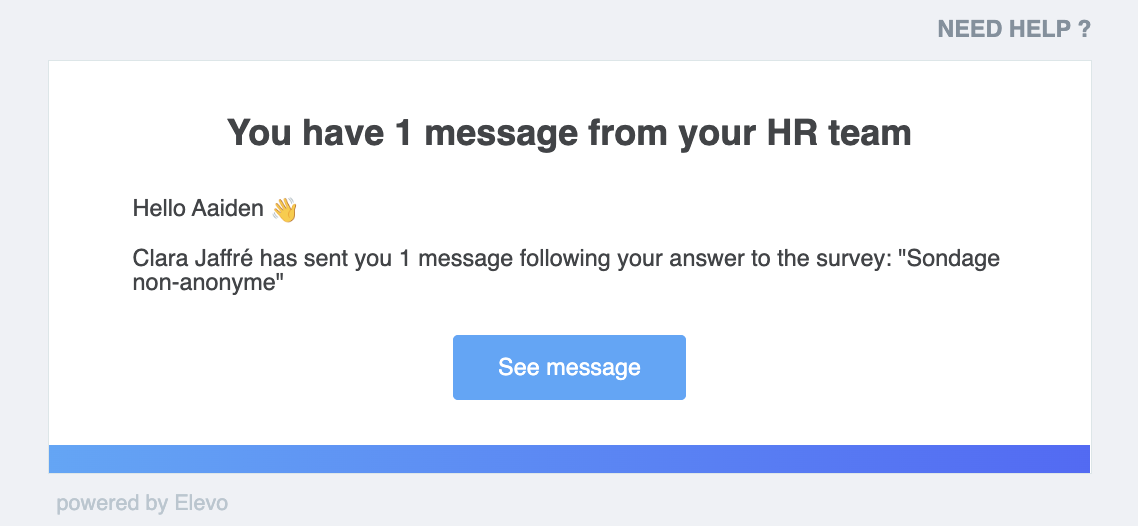This screenshot has height=526, width=1138.
Task: Click the blue gradient footer bar
Action: 569,459
